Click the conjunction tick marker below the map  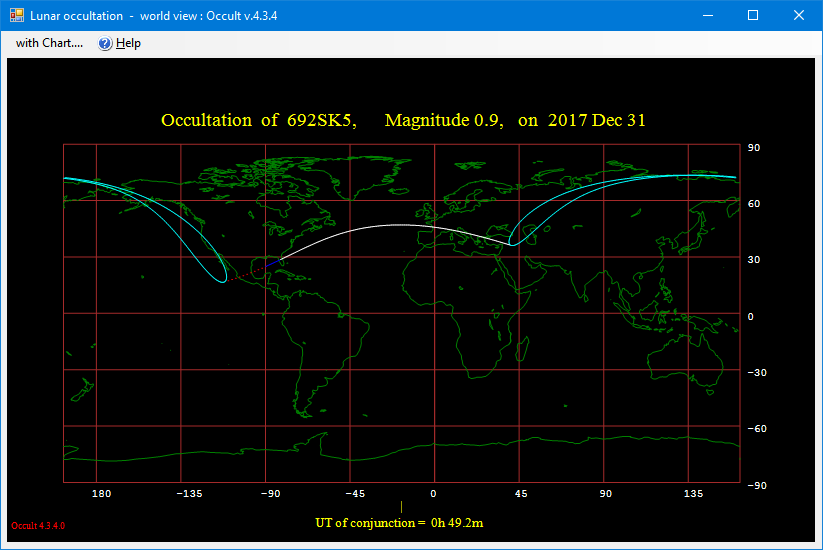coord(401,507)
